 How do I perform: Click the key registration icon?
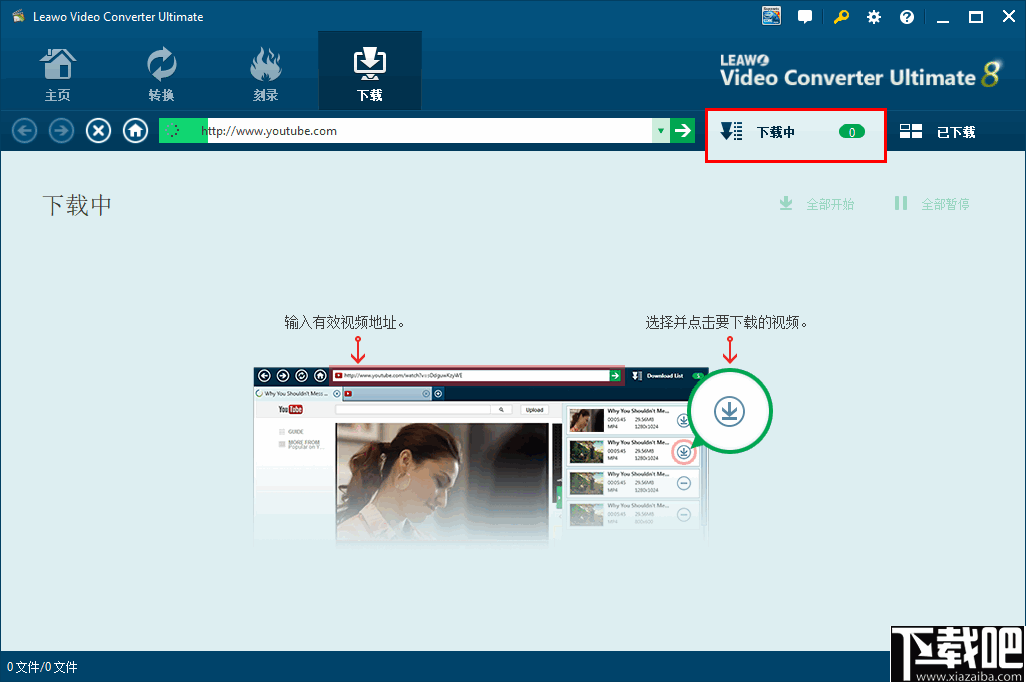(x=841, y=16)
